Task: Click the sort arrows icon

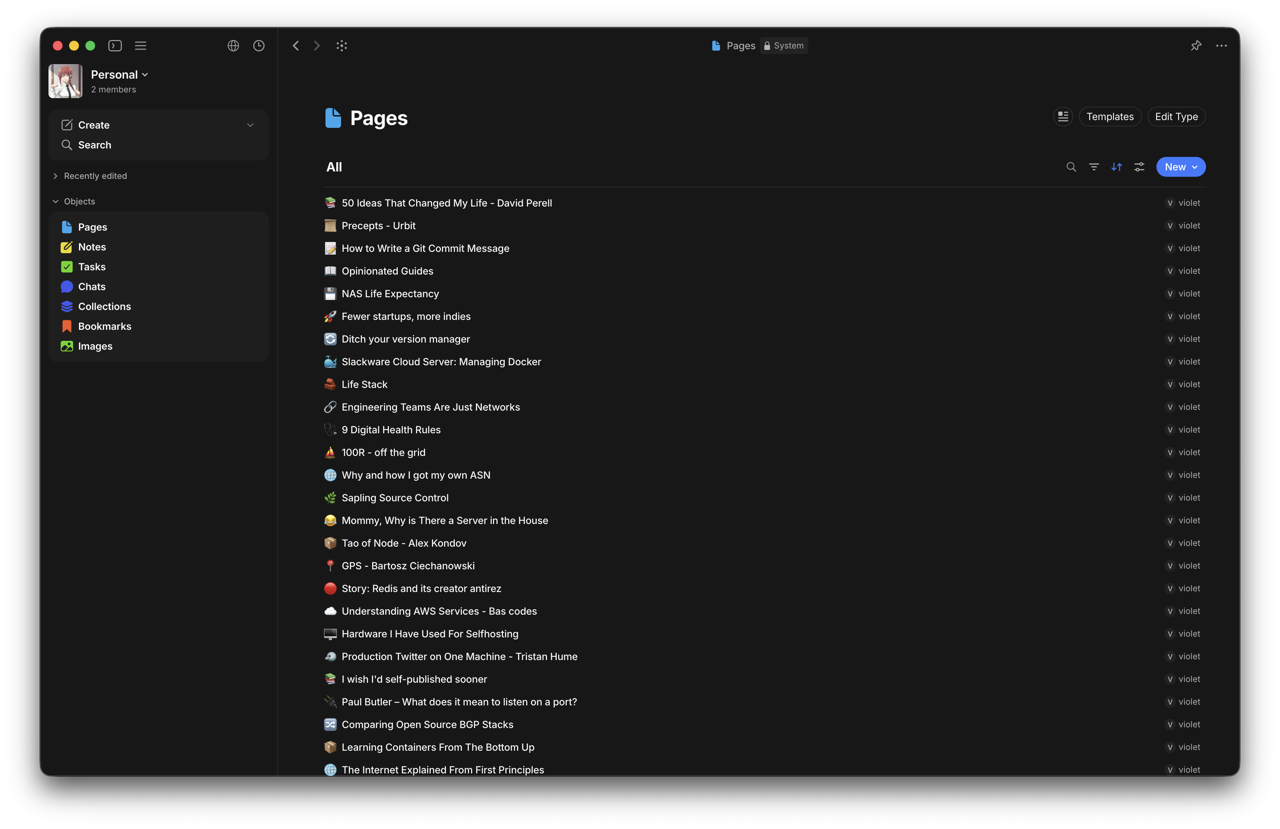Action: pos(1116,167)
